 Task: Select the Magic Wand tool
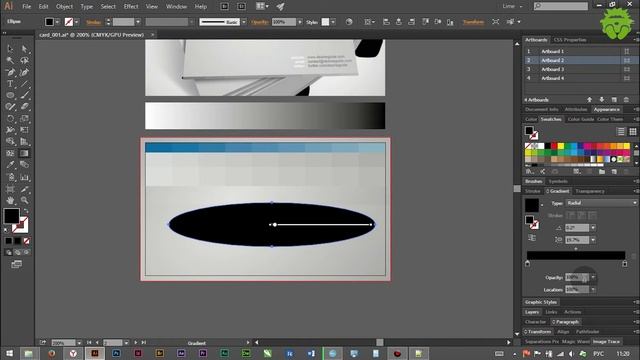10,60
